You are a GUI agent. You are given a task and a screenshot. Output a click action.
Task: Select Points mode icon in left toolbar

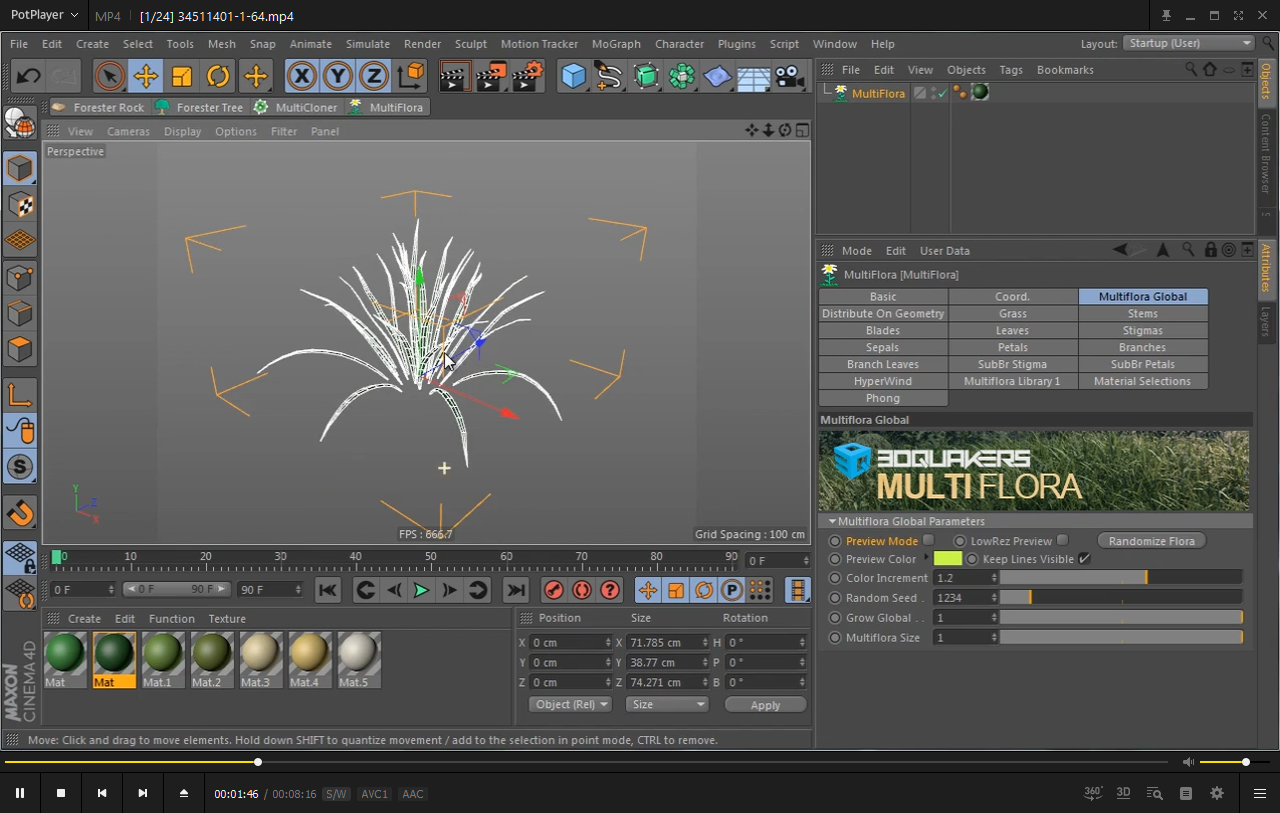click(20, 277)
